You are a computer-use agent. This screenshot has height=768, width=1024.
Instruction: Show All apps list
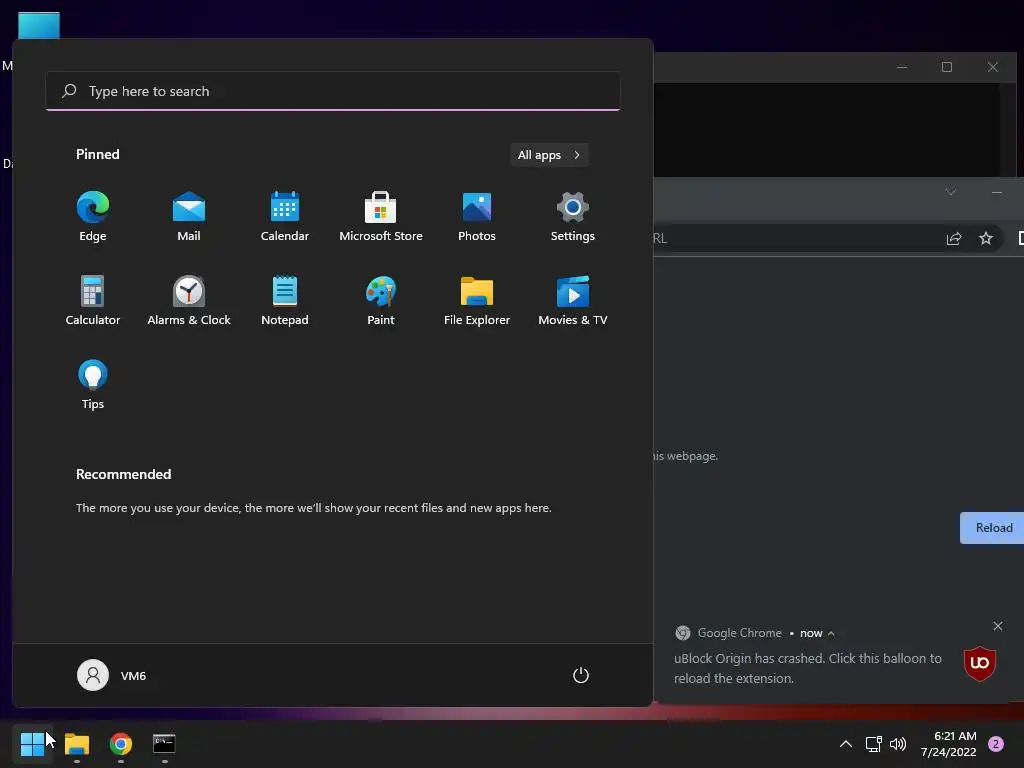coord(549,155)
